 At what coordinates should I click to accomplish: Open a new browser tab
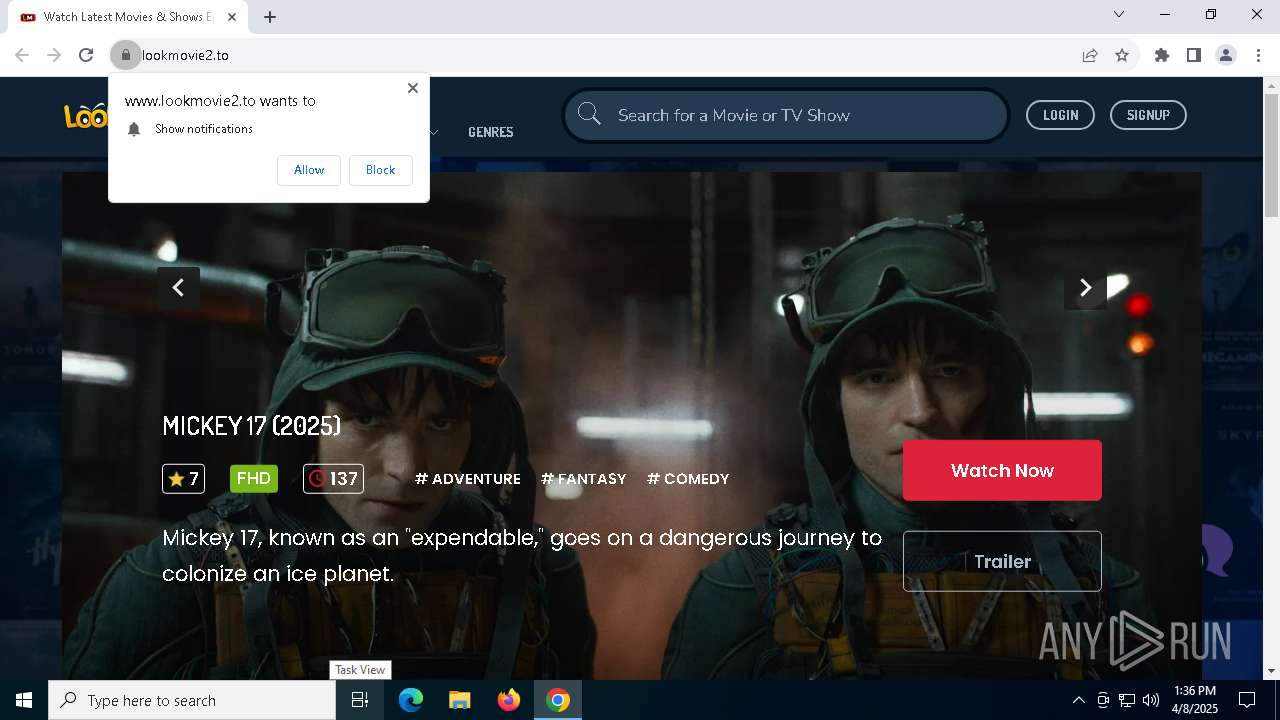(x=270, y=17)
